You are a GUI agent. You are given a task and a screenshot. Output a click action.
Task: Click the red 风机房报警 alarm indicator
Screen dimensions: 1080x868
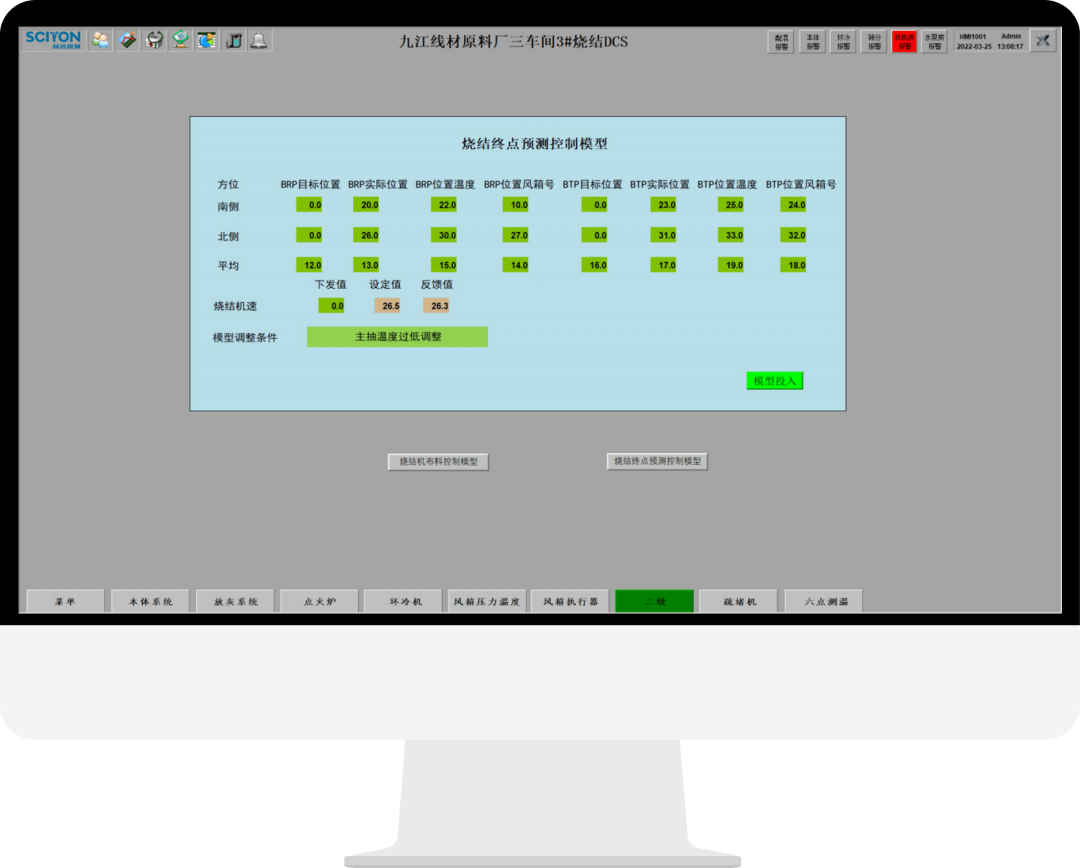(904, 41)
